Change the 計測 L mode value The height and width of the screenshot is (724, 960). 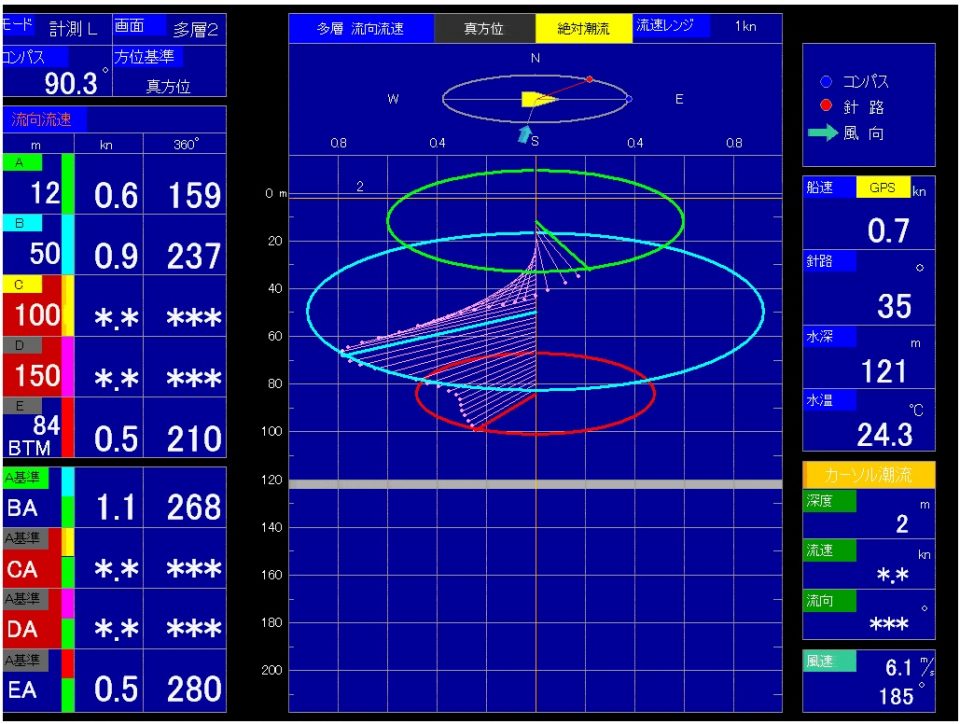click(x=73, y=29)
